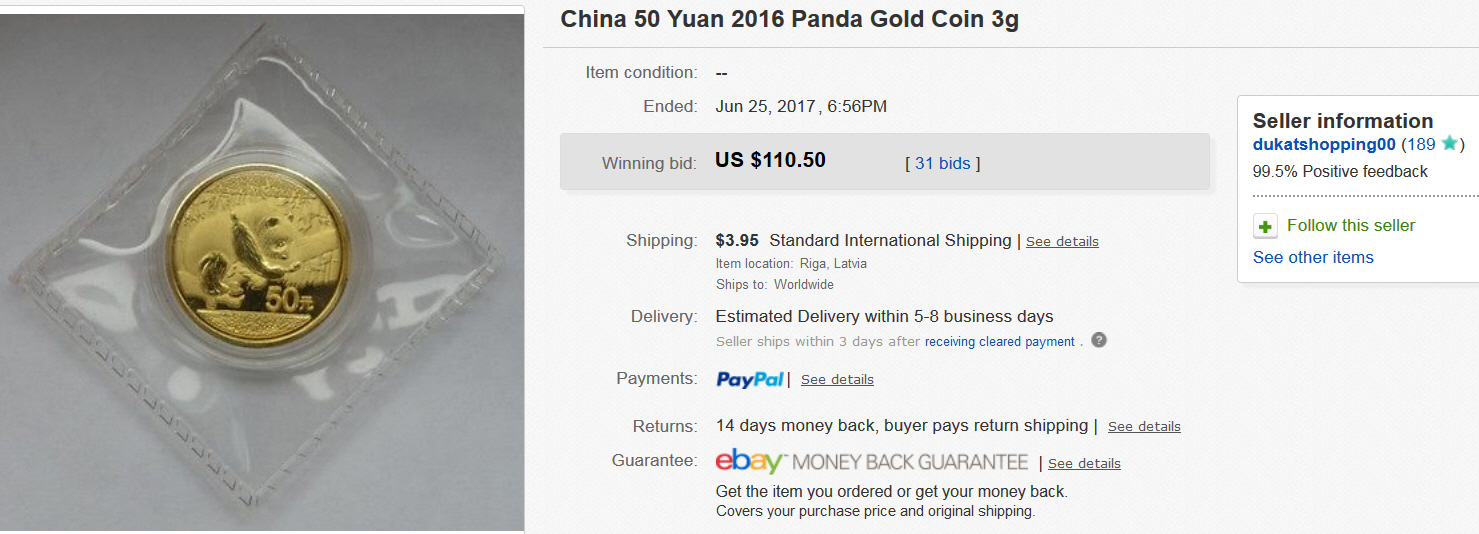Click the teal feedback star icon
Screen dimensions: 1479x534
[x=1449, y=144]
